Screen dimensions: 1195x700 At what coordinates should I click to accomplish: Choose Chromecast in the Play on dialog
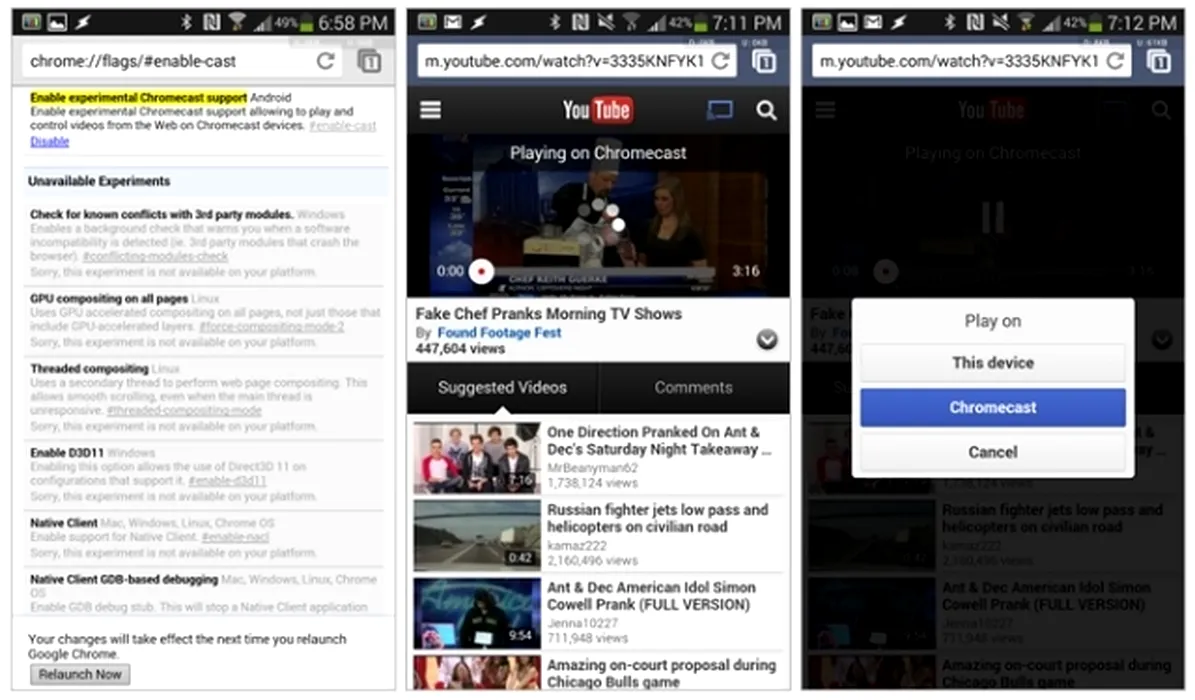[993, 407]
